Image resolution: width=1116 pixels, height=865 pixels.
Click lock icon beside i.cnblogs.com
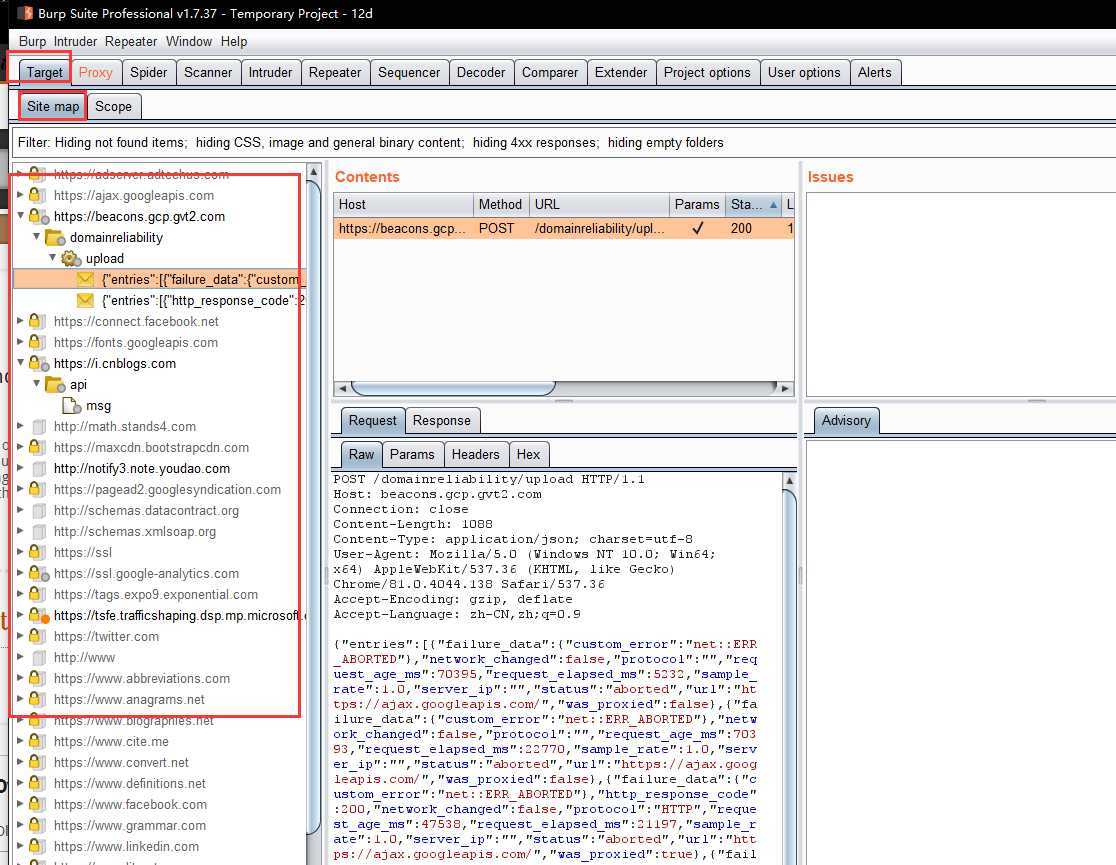pos(38,363)
